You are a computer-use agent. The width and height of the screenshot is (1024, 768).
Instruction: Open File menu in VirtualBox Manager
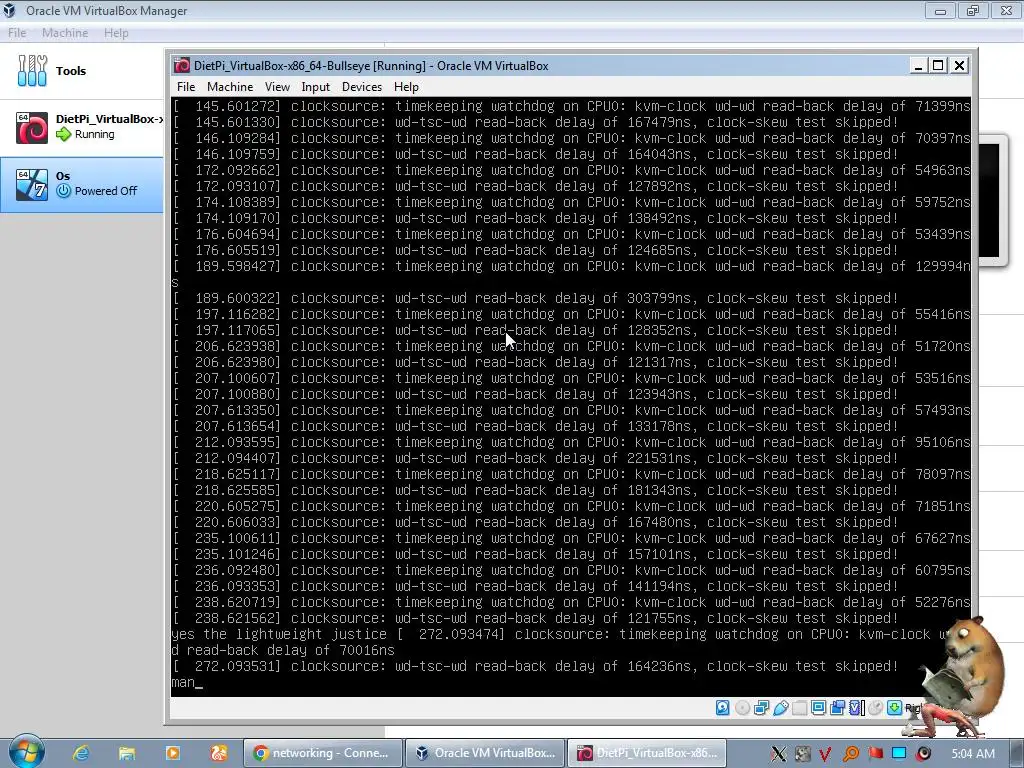coord(17,33)
